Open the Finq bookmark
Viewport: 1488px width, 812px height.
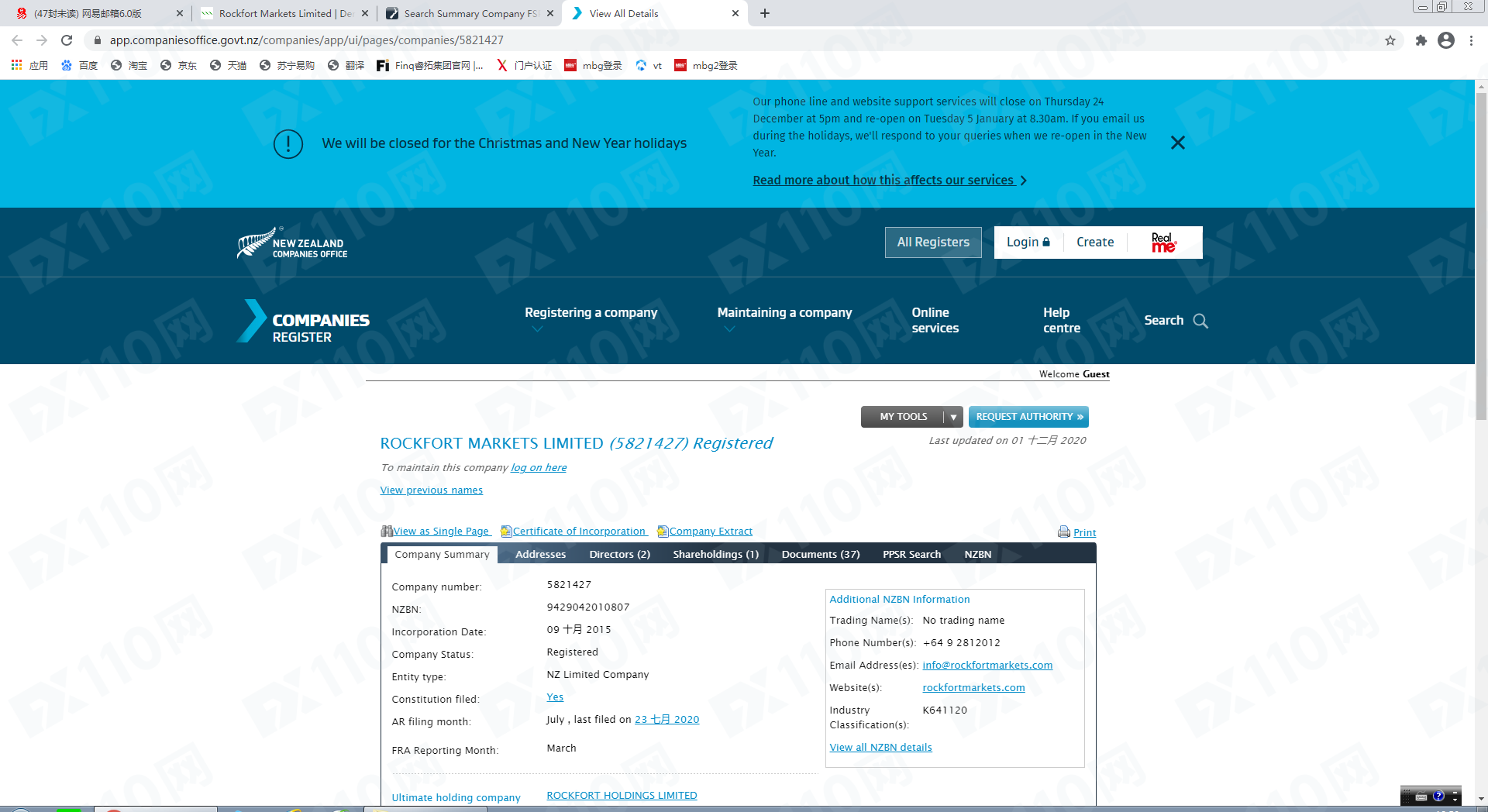(x=430, y=66)
